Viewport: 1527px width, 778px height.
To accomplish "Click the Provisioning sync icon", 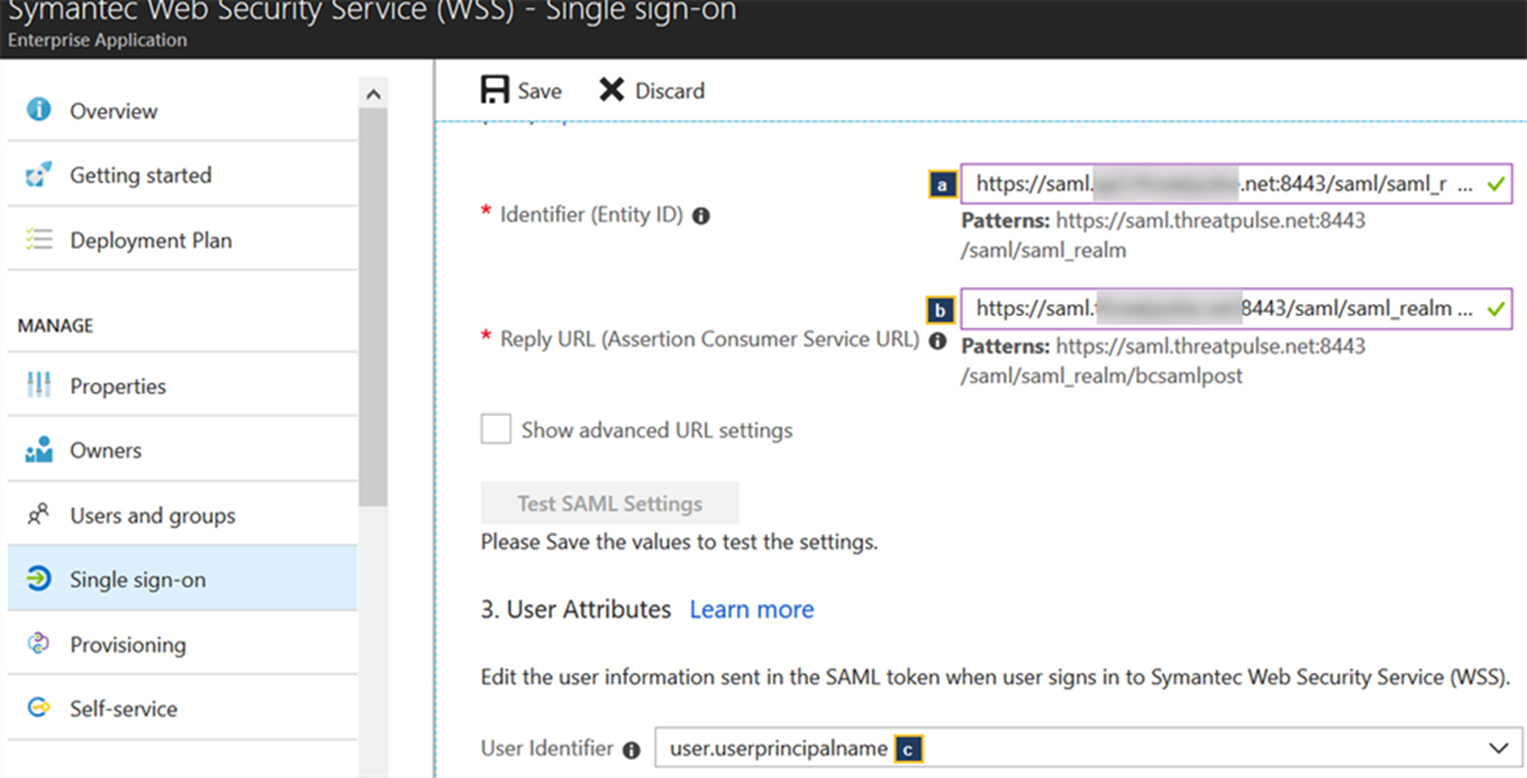I will pyautogui.click(x=39, y=644).
